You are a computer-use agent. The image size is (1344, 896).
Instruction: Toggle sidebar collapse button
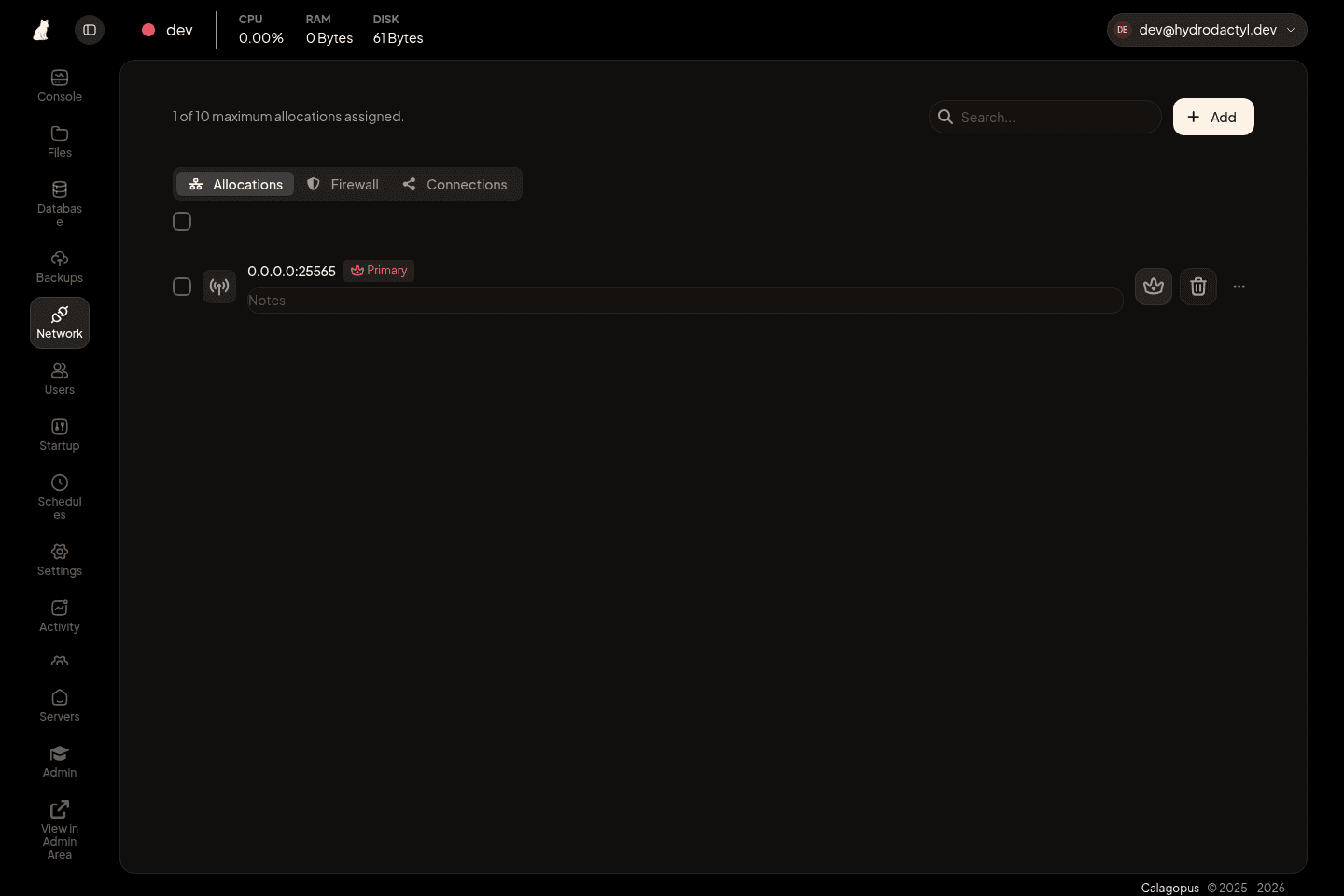coord(90,30)
